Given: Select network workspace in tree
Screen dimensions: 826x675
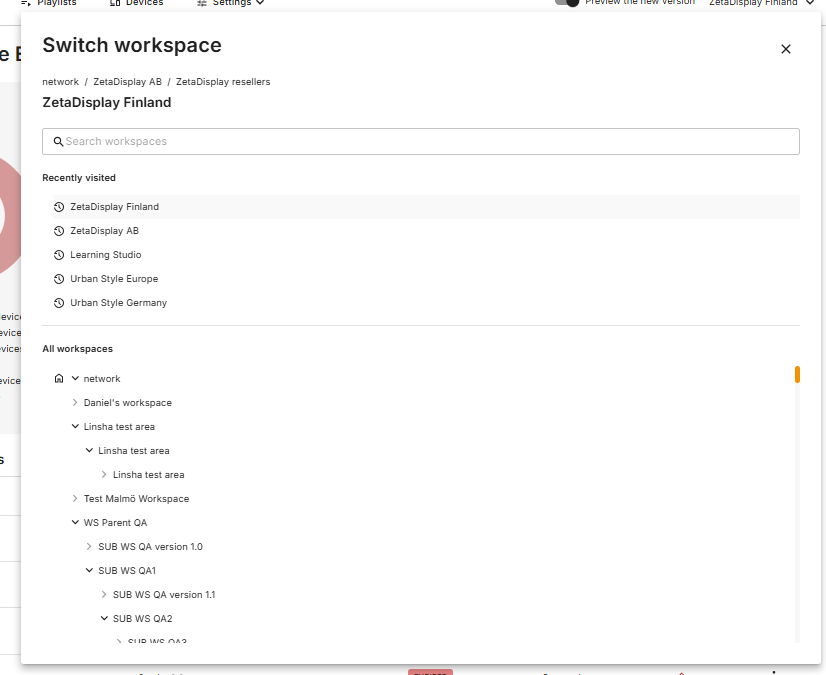Looking at the screenshot, I should tap(102, 379).
